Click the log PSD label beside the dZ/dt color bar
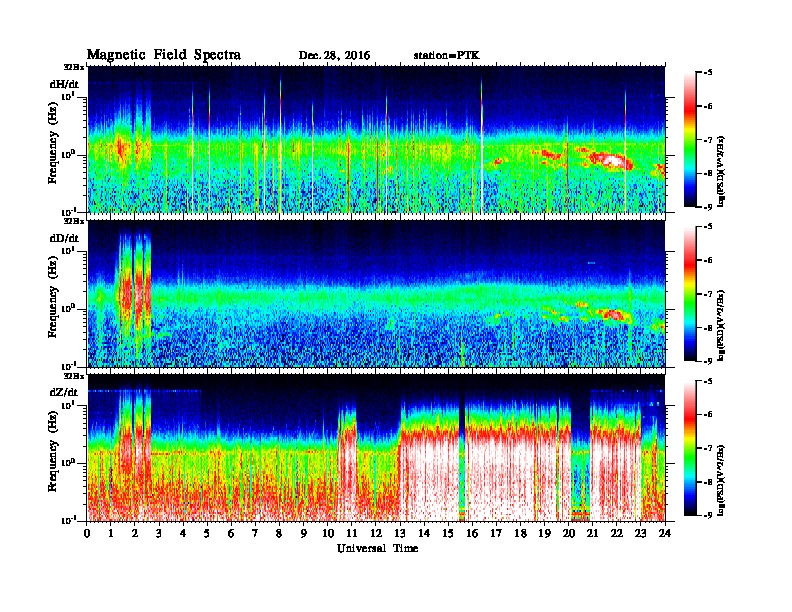This screenshot has height=612, width=792. [x=722, y=480]
